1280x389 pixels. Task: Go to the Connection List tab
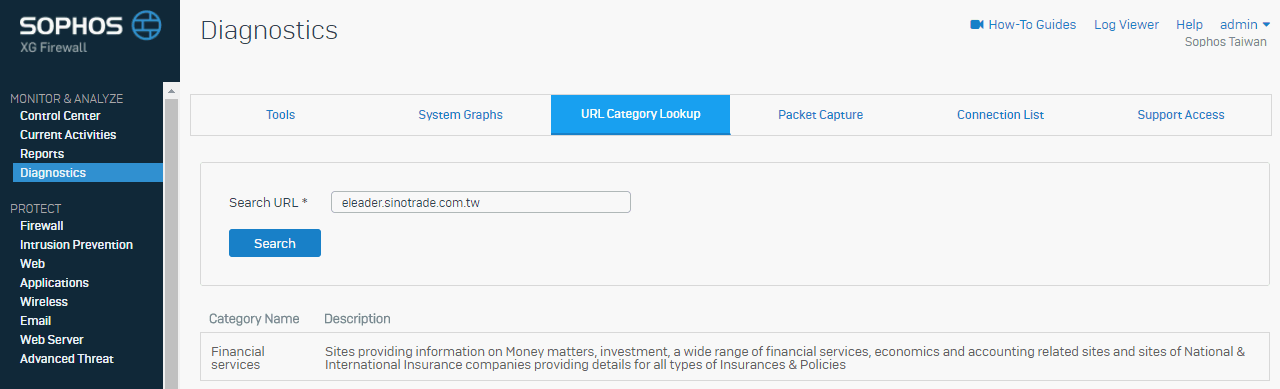pos(1000,115)
